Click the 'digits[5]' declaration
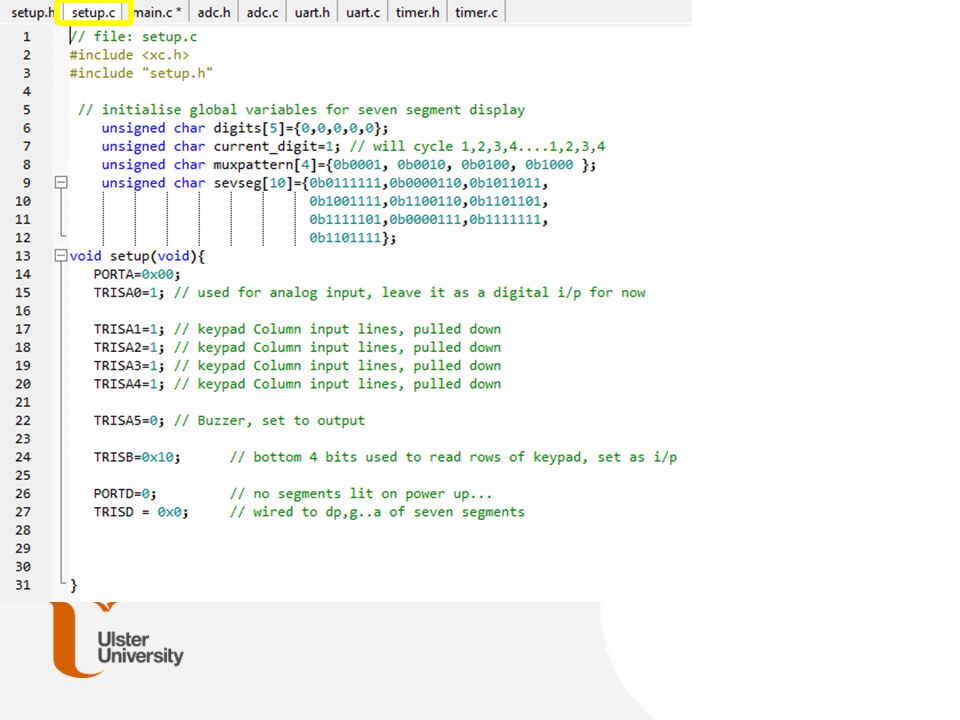 (245, 128)
